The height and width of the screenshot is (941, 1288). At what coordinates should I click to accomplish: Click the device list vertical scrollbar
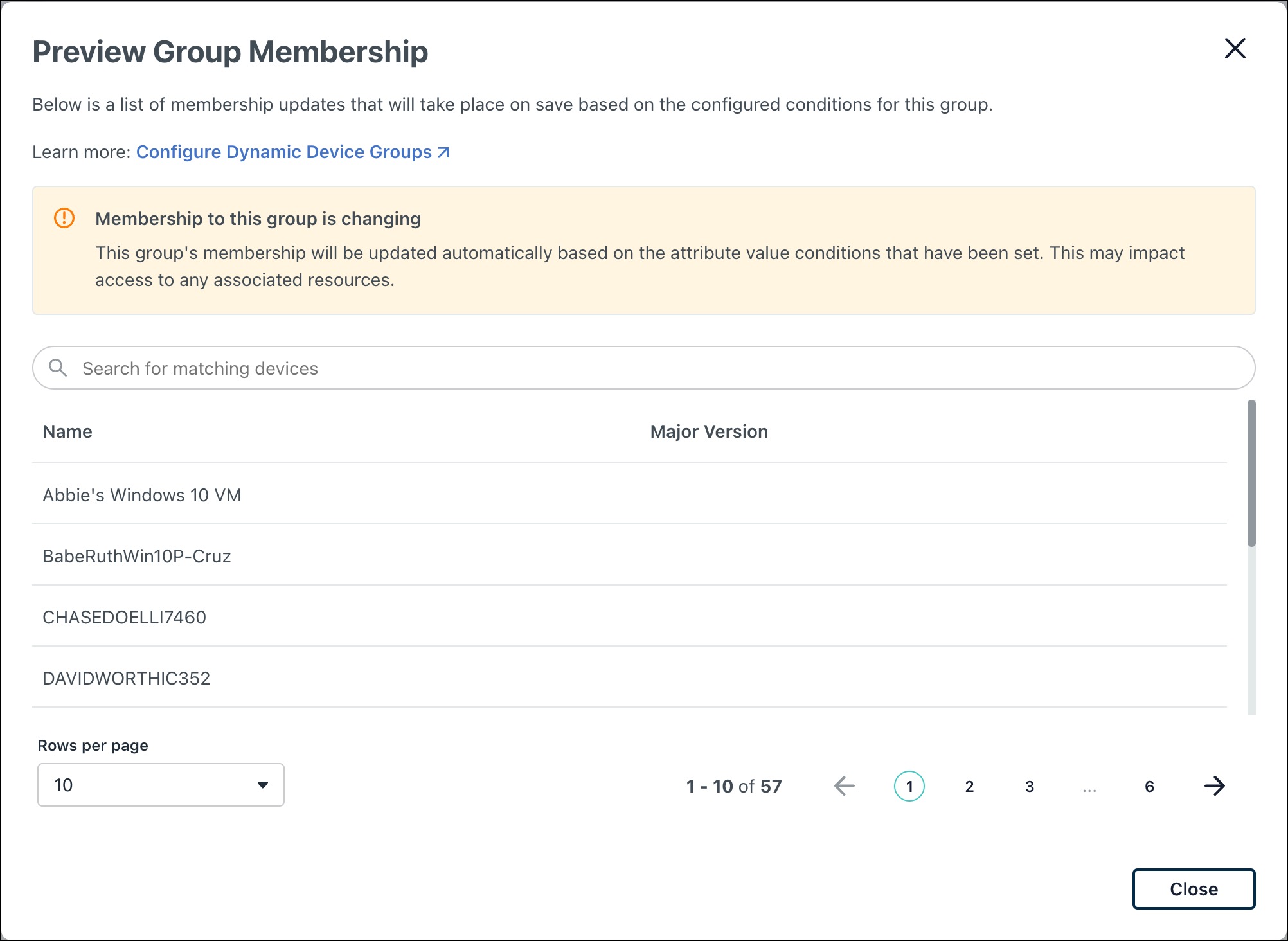(x=1251, y=473)
